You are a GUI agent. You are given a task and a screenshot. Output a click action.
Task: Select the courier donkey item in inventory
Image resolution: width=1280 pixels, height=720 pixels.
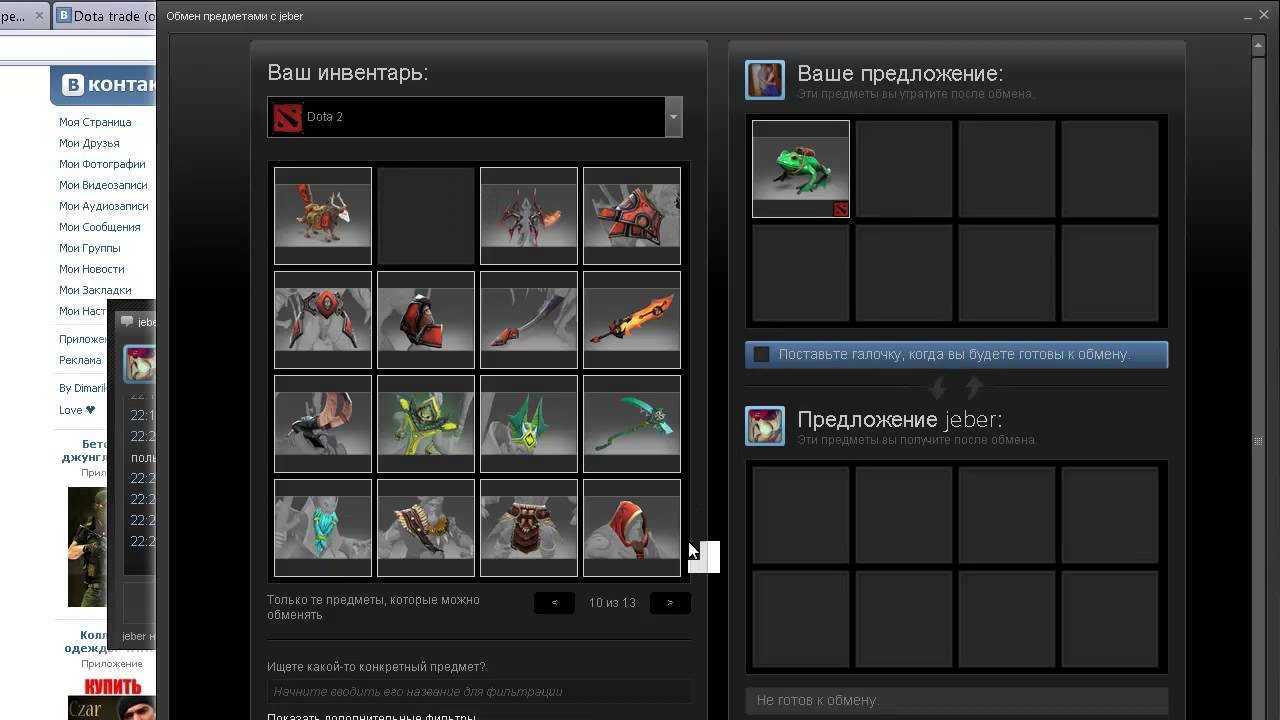point(323,216)
